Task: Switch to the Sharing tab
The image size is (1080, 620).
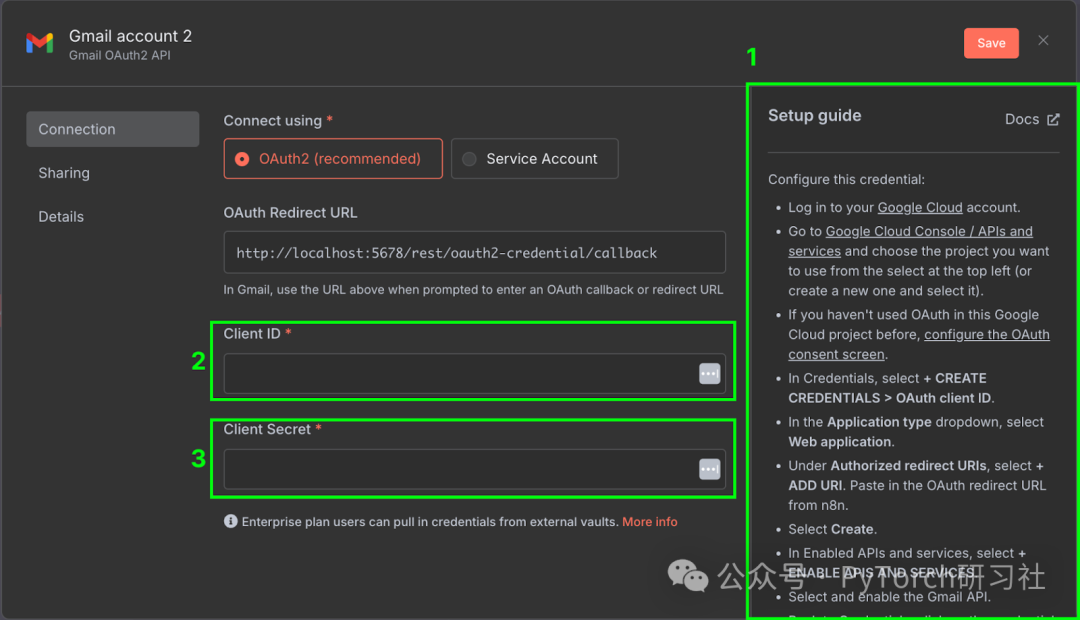Action: coord(64,173)
